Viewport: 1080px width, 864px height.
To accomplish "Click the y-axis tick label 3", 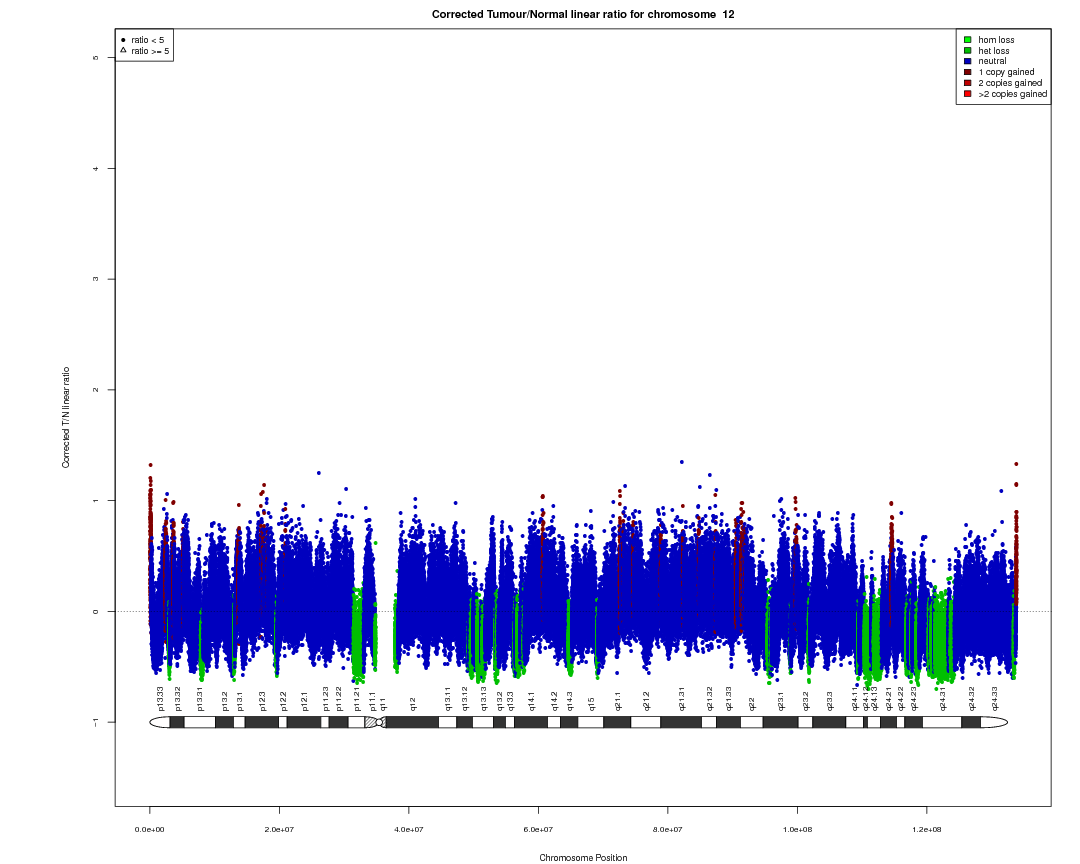I will pyautogui.click(x=94, y=279).
